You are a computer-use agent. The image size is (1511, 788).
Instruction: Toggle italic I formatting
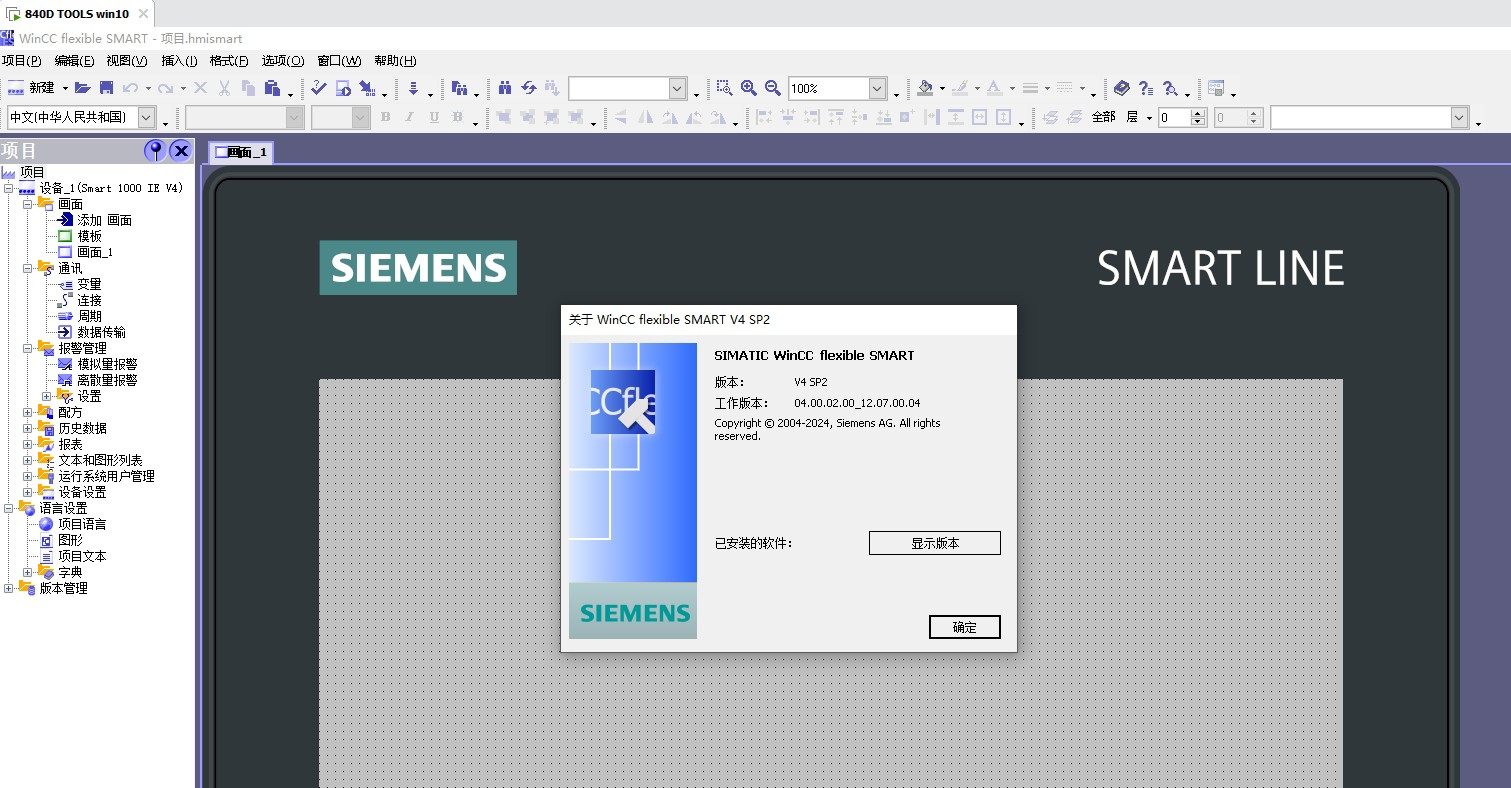point(409,117)
